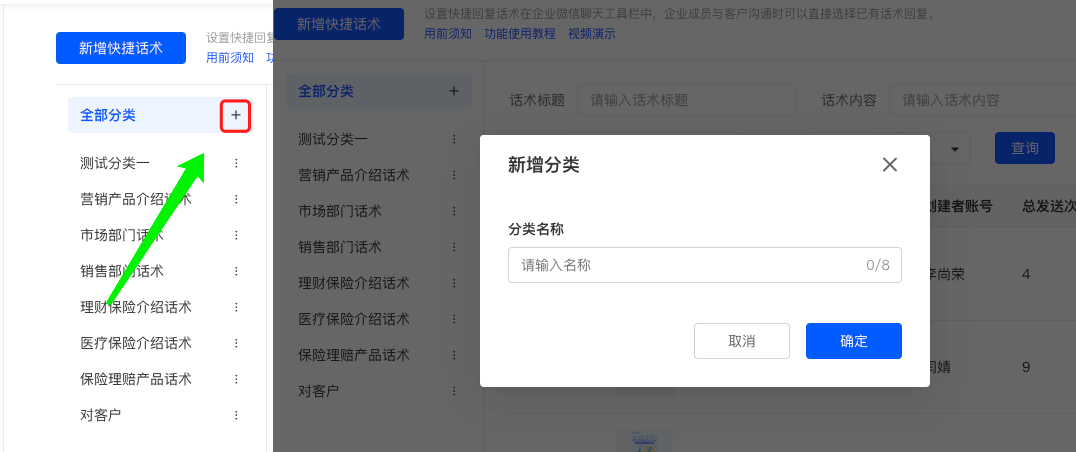Open the 功能使用教程 link

pos(520,34)
